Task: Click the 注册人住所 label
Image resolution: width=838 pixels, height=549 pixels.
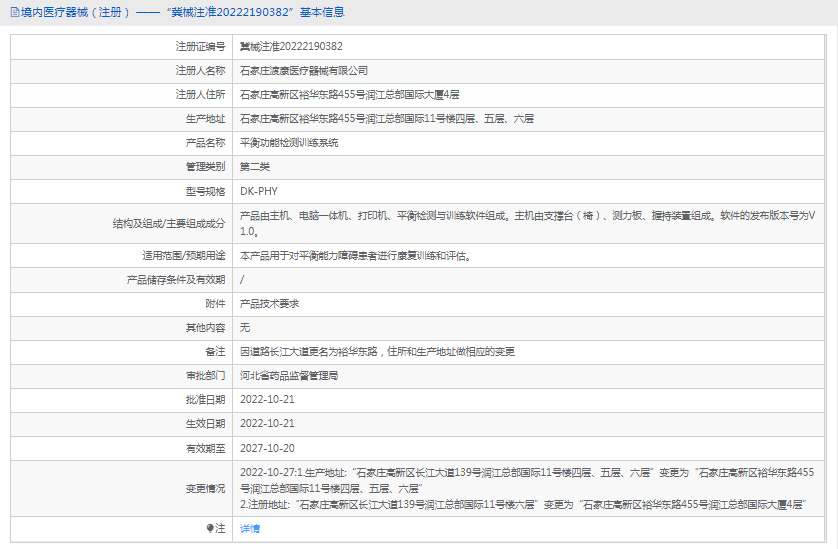Action: (200, 95)
